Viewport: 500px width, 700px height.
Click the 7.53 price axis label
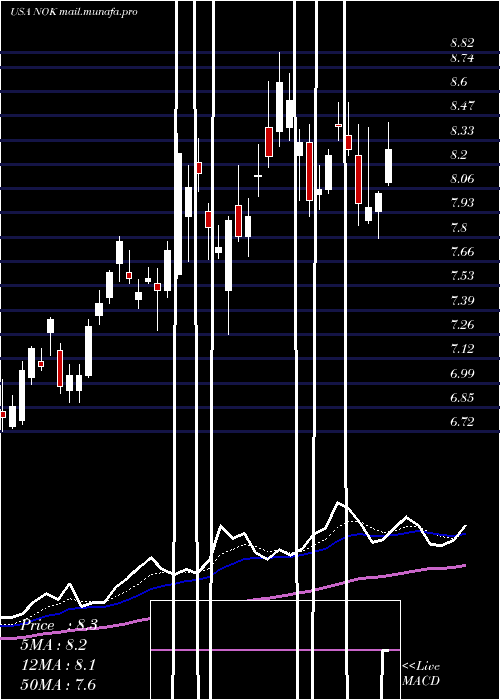point(462,276)
